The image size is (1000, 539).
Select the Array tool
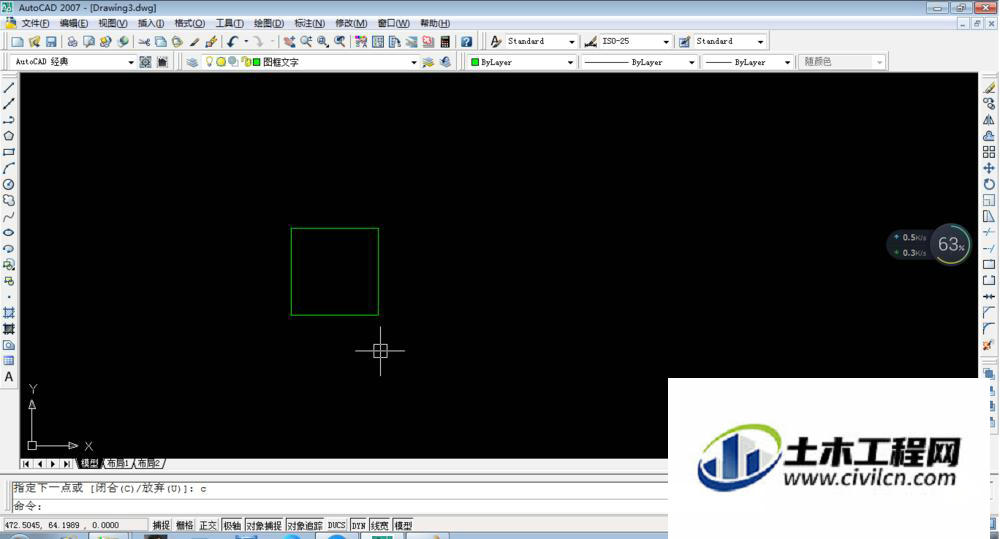989,152
